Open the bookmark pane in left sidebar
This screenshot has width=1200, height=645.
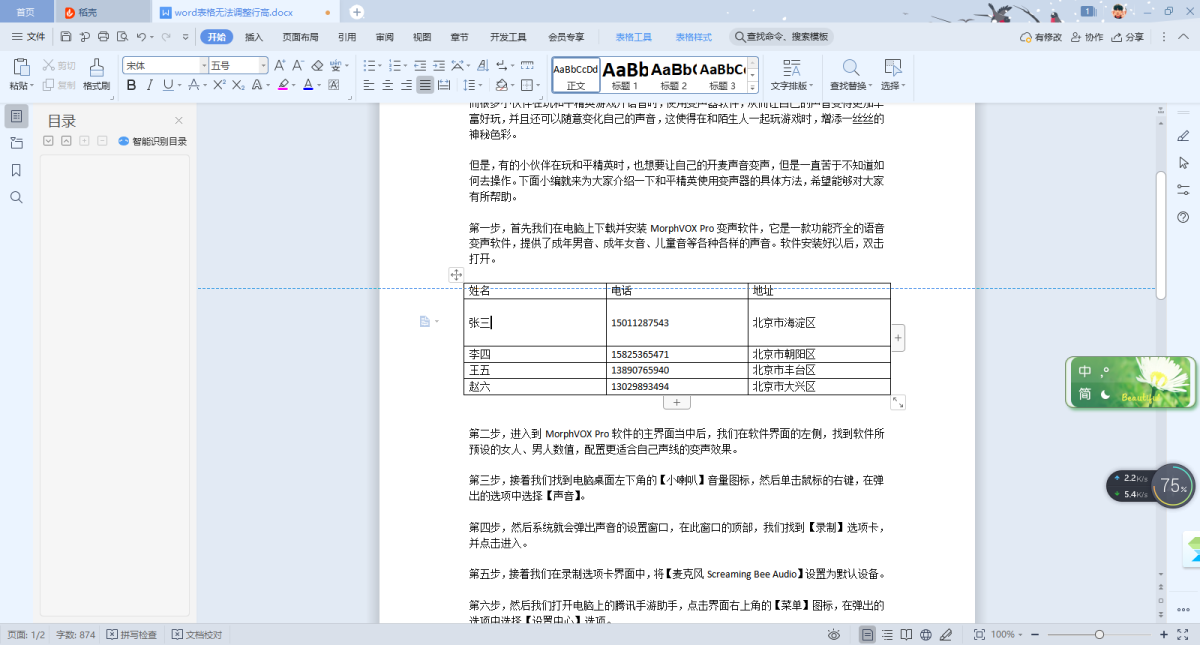click(16, 170)
